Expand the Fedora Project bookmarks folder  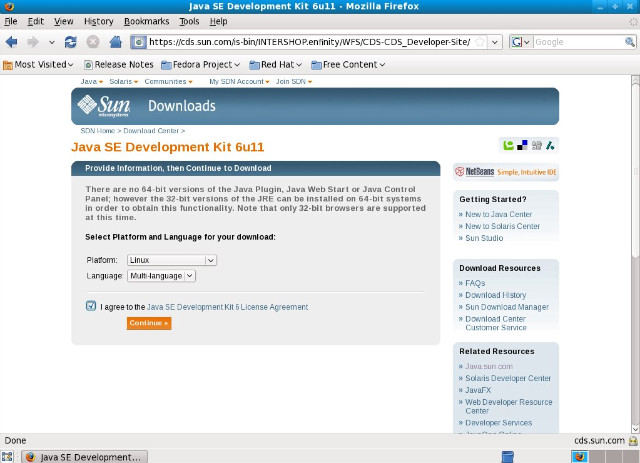coord(200,65)
